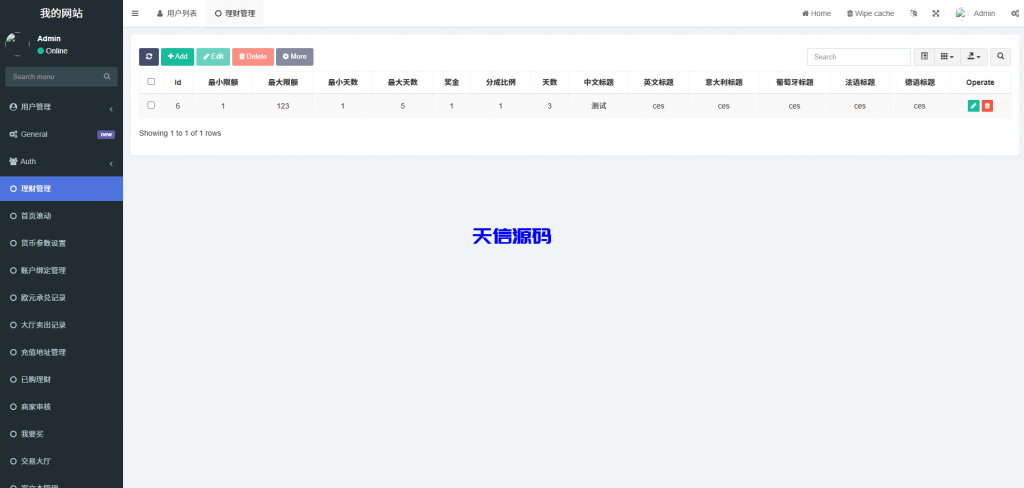This screenshot has height=488, width=1024.
Task: Focus the Search menu field in sidebar
Action: [56, 76]
